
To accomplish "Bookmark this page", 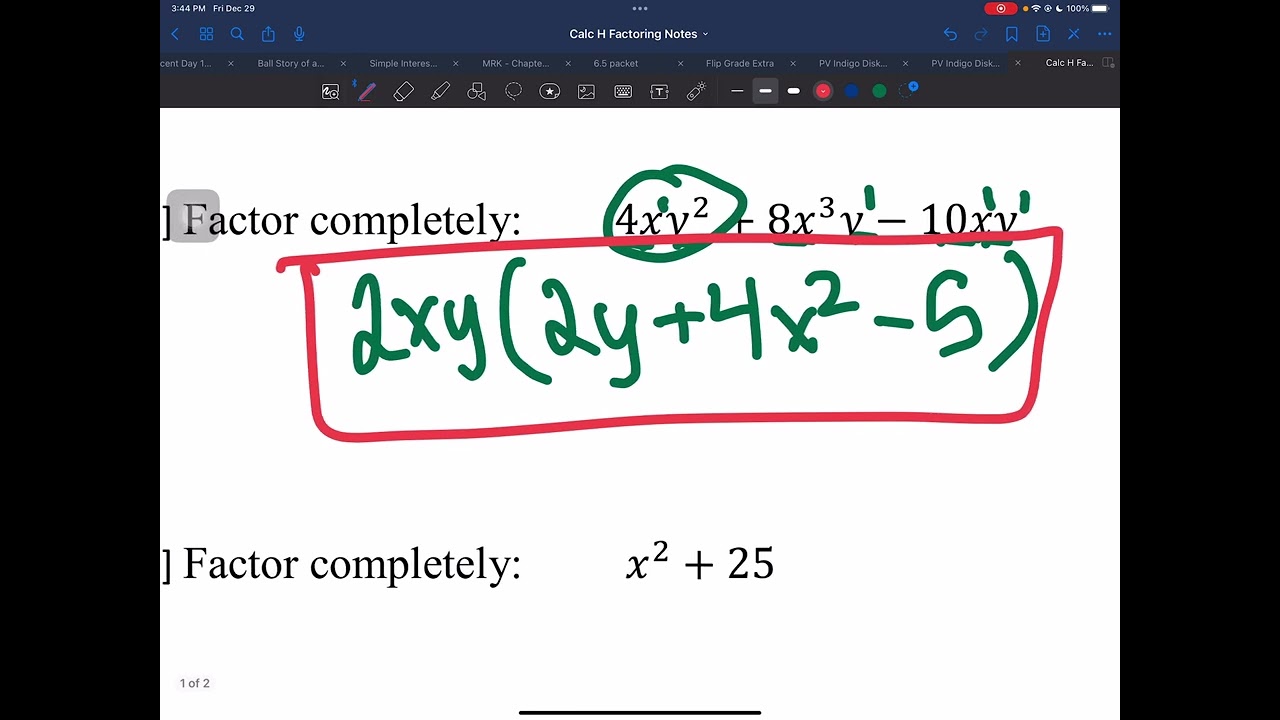I will 1012,34.
